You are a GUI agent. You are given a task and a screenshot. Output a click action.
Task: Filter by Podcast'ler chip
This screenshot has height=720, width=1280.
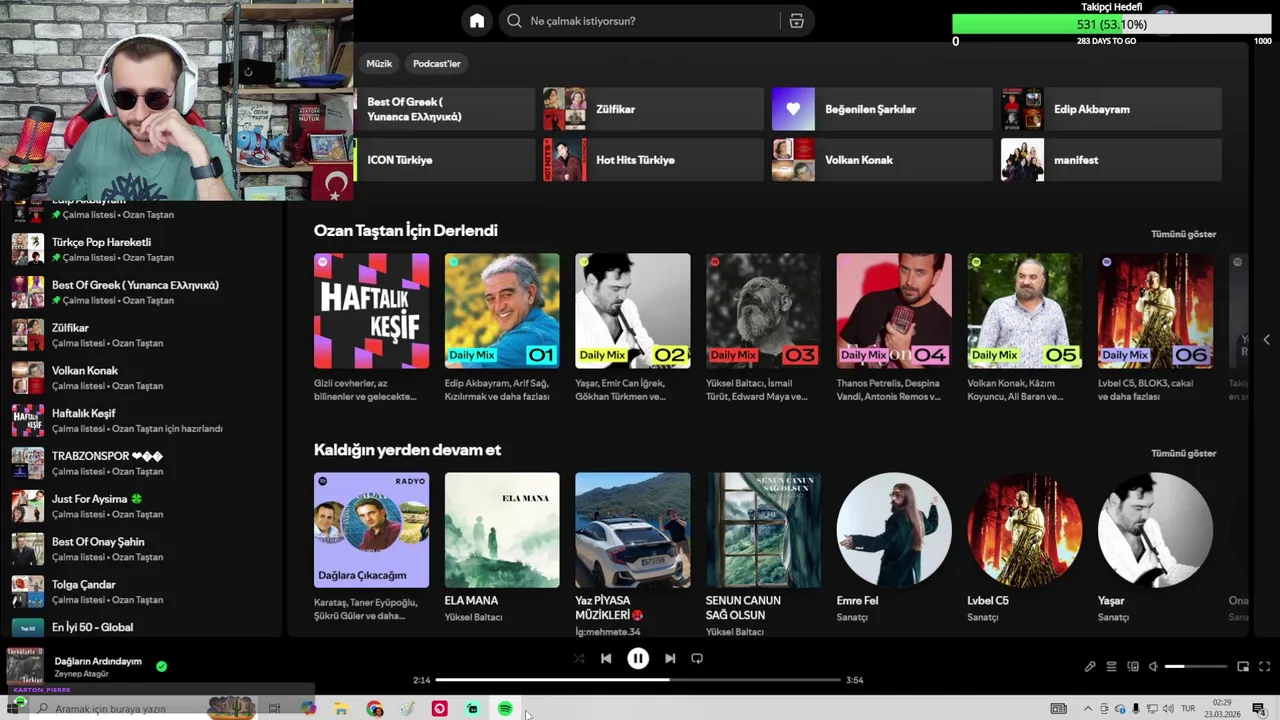437,63
